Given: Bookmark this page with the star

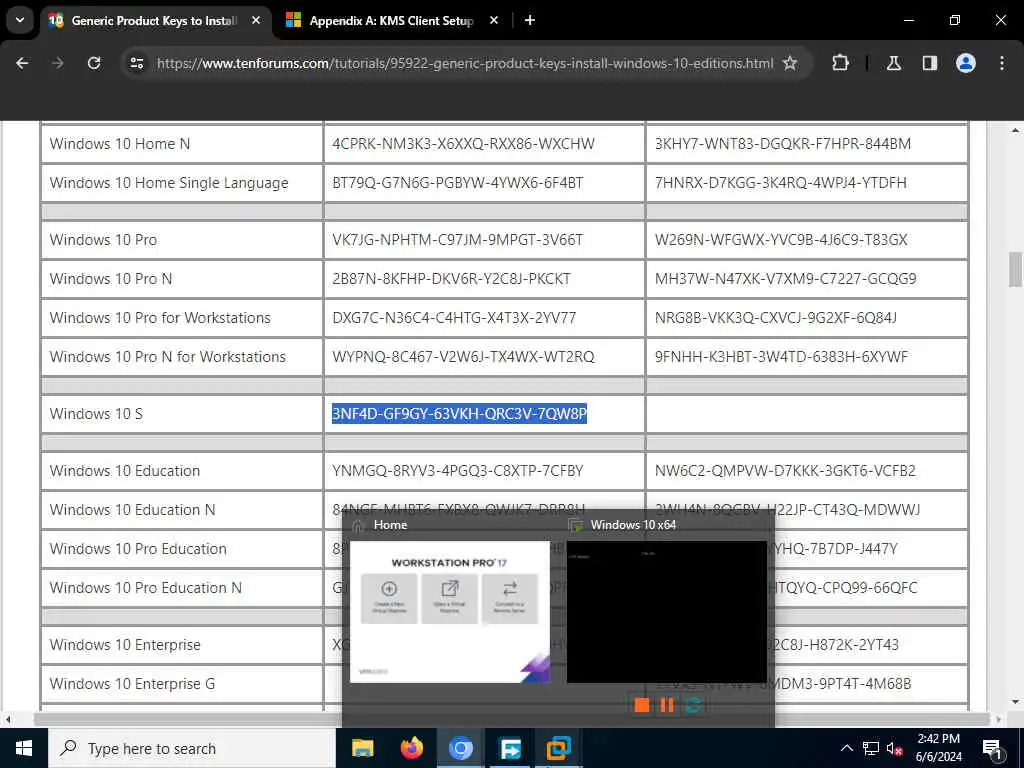Looking at the screenshot, I should tap(790, 63).
